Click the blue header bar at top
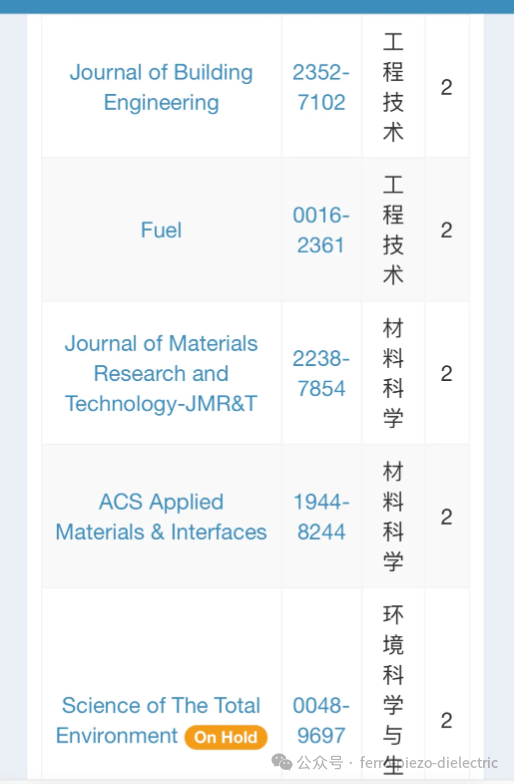Screen dimensions: 514x784 [257, 6]
